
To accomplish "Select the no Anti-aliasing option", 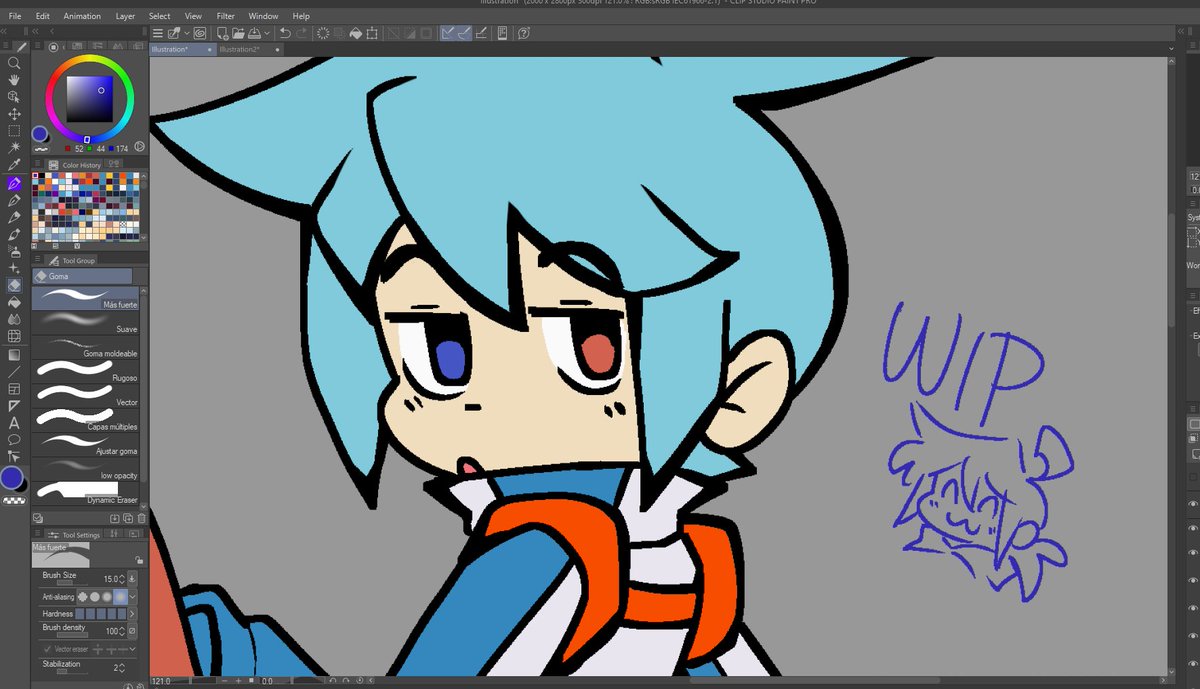I will point(83,597).
